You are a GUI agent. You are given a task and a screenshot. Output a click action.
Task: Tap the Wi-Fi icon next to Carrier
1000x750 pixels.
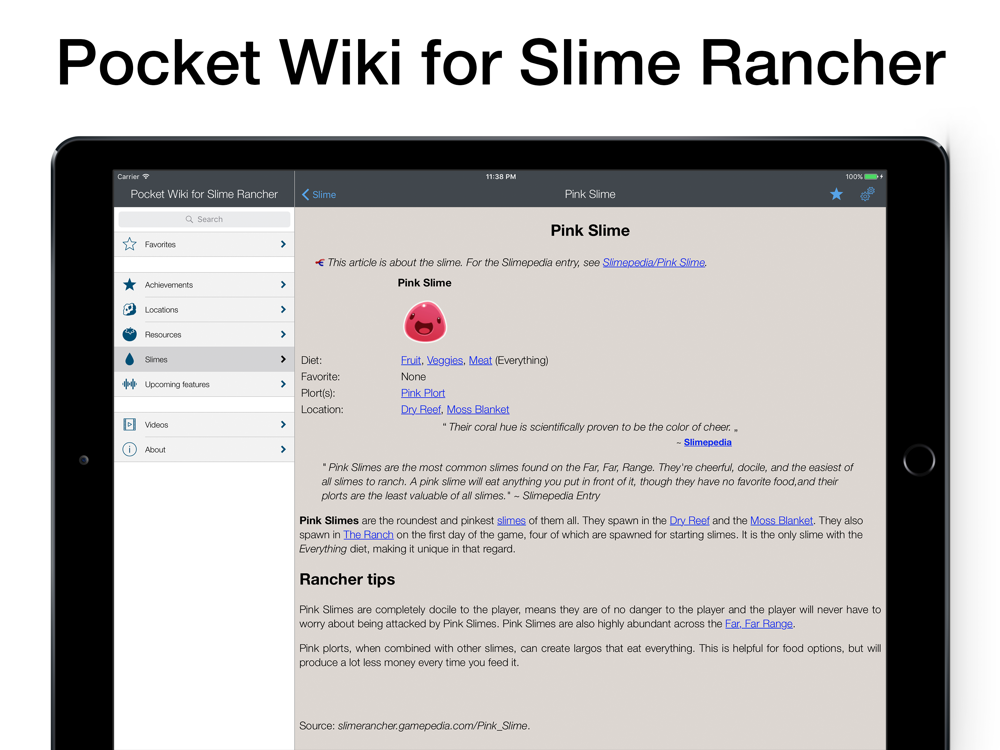[x=146, y=177]
